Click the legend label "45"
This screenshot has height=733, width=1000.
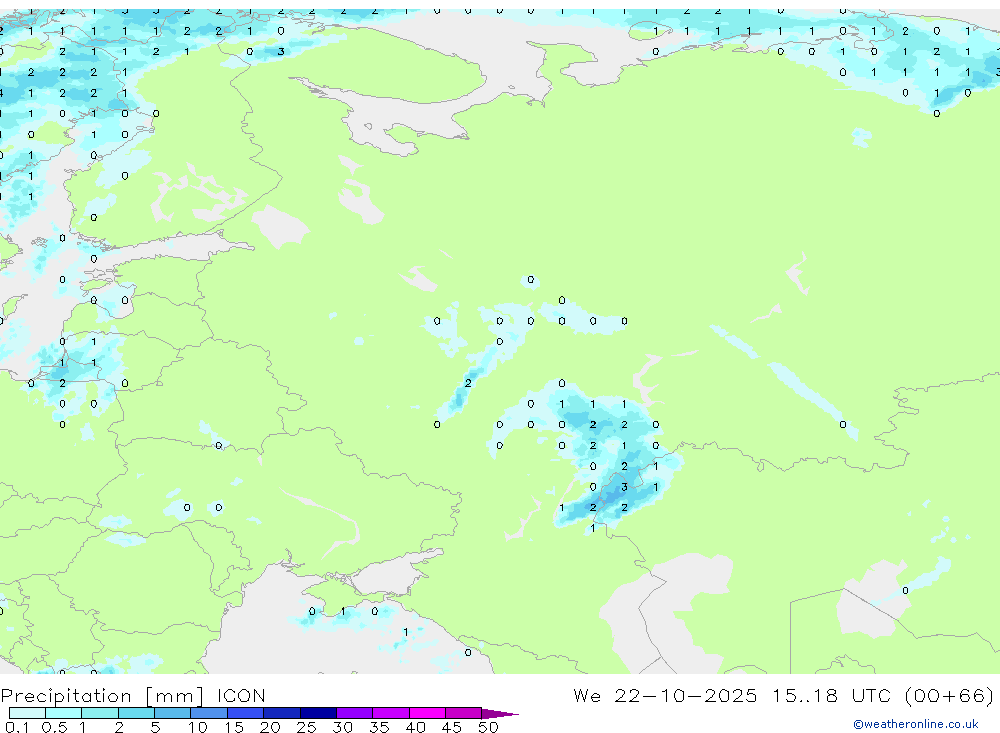(452, 727)
